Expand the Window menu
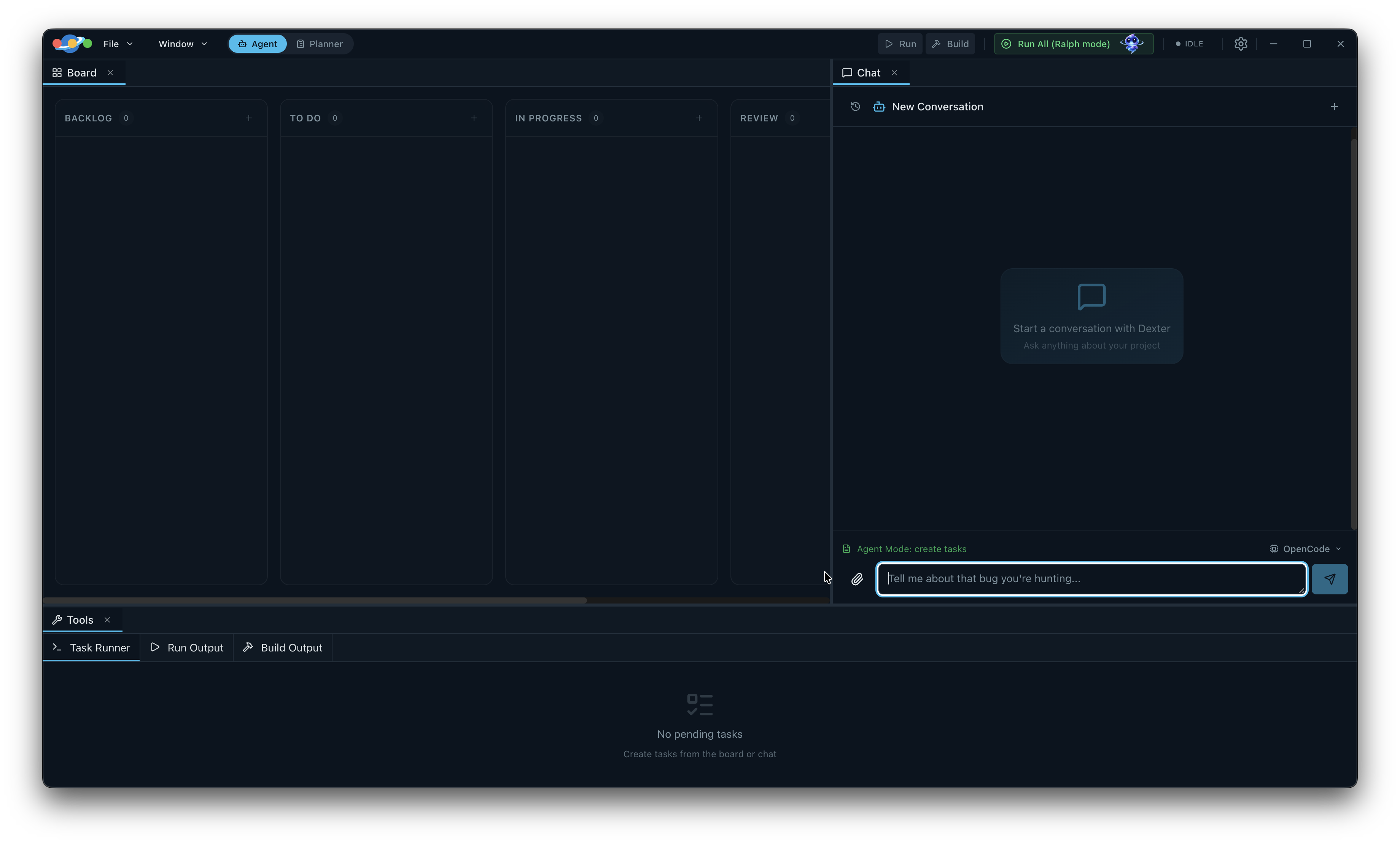1400x844 pixels. pos(181,43)
